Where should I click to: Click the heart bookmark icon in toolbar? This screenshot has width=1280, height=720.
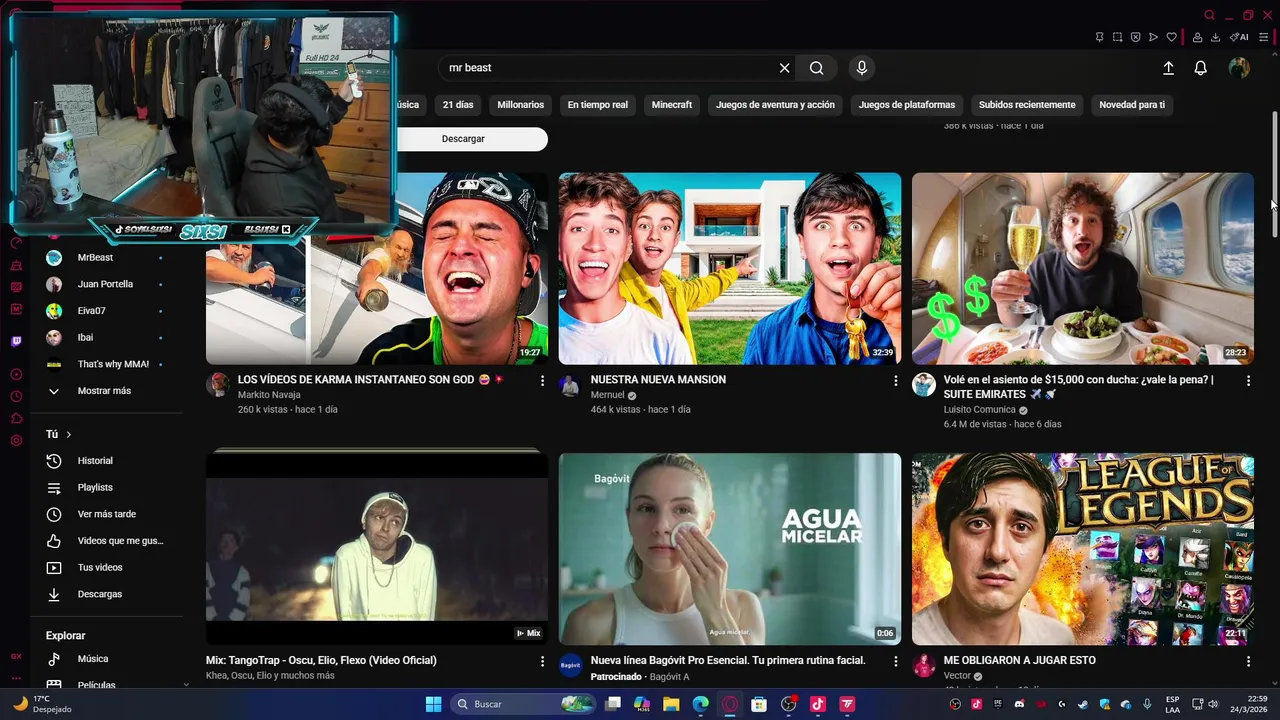pos(1172,37)
